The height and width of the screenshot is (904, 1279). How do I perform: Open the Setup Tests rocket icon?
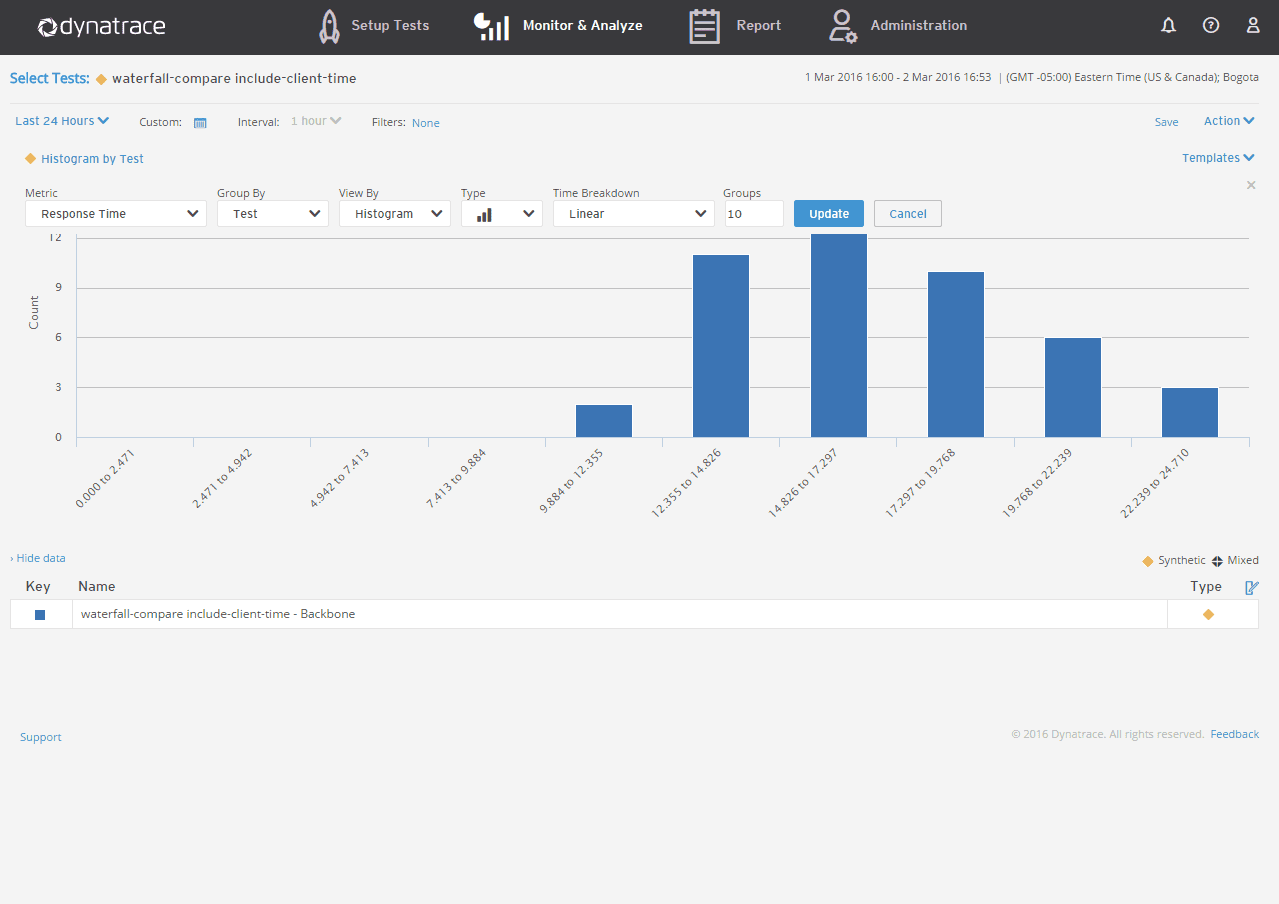tap(329, 26)
